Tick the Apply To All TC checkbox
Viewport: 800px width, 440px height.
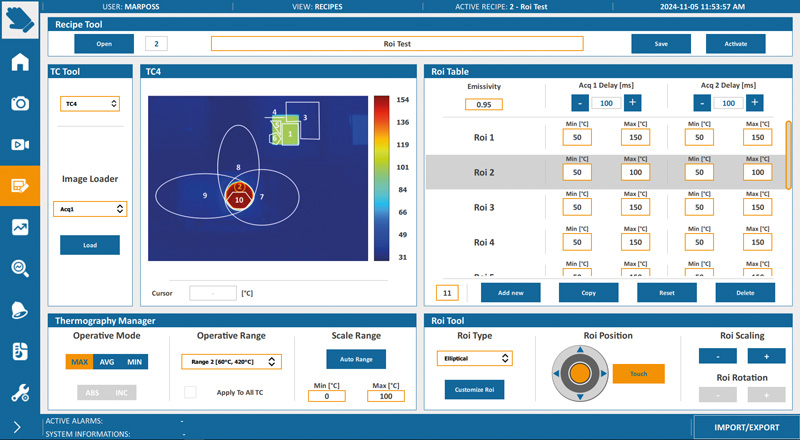tap(190, 392)
